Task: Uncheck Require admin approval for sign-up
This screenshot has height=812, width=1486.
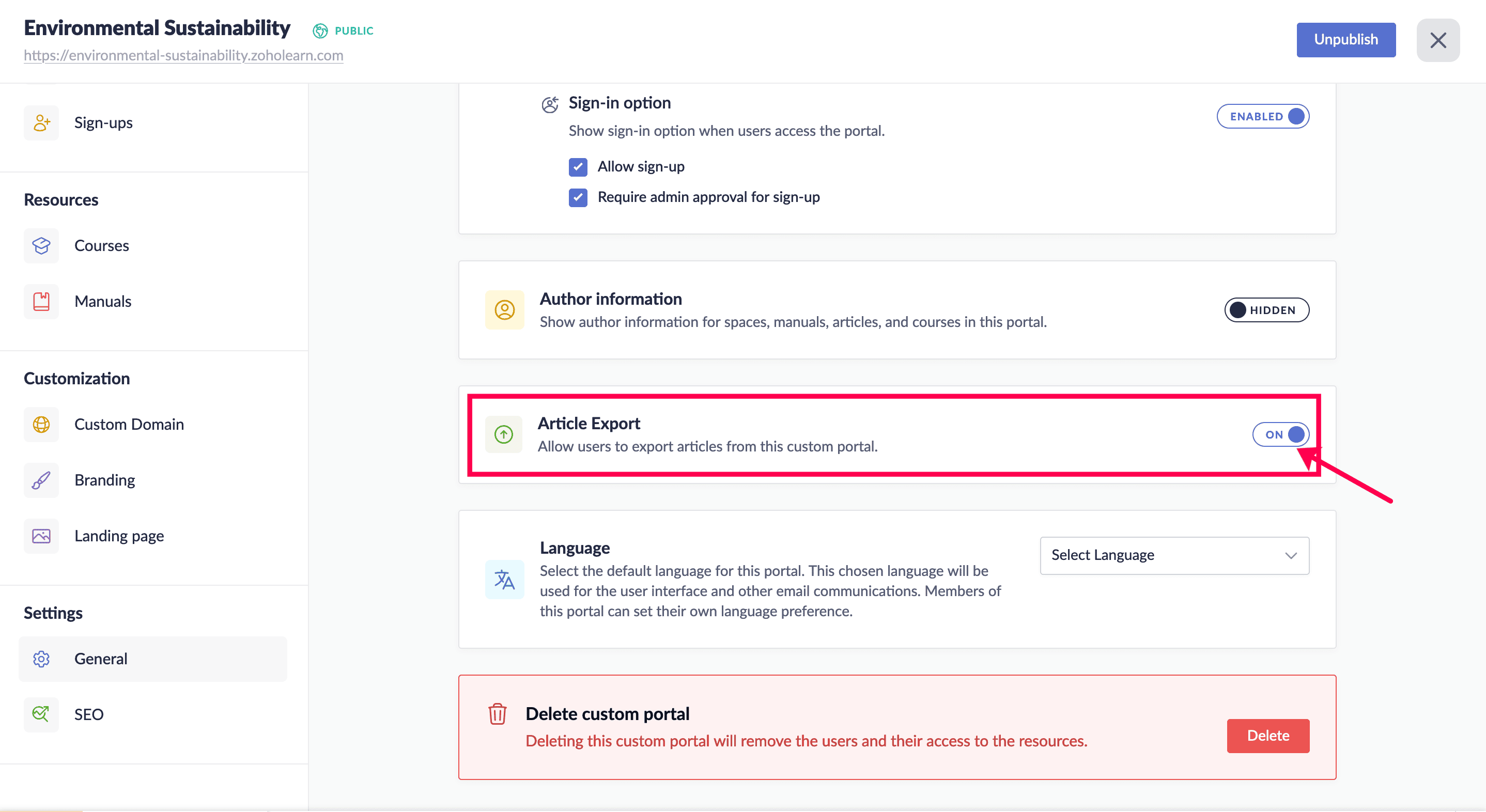Action: point(578,198)
